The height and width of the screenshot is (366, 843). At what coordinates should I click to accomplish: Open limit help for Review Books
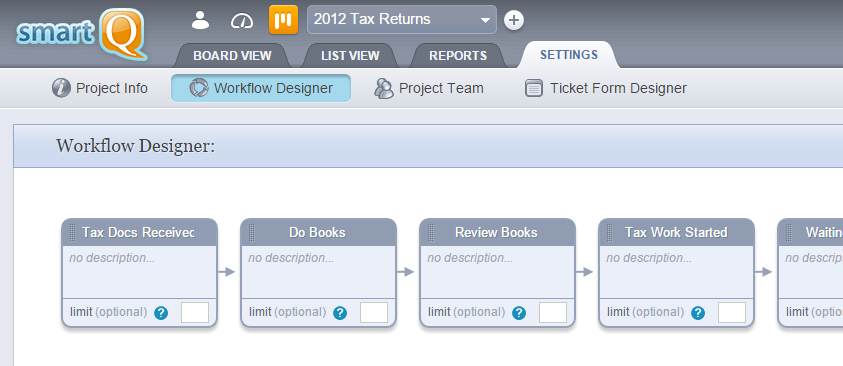519,313
